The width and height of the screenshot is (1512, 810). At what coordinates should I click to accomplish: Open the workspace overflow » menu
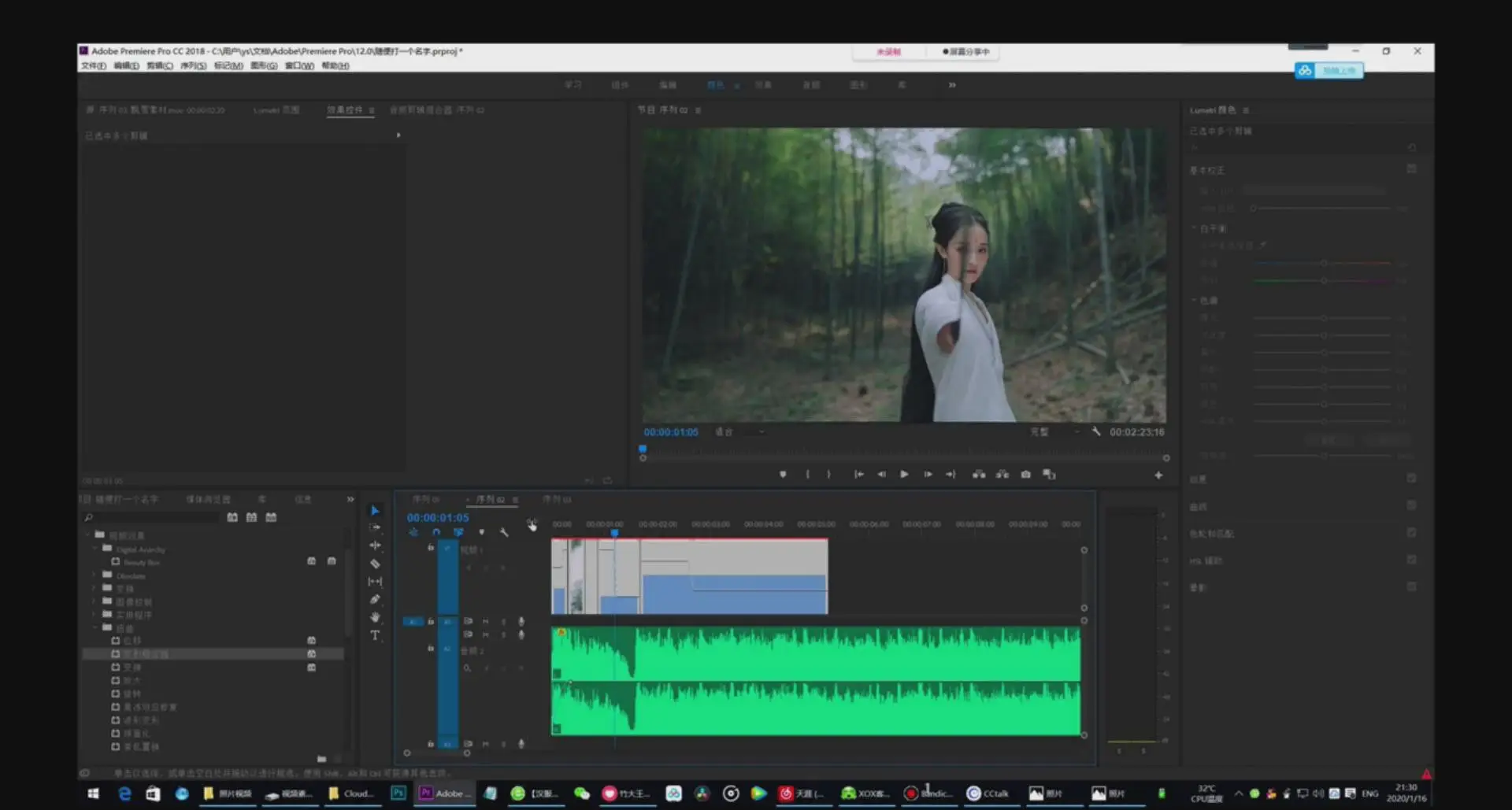tap(952, 85)
